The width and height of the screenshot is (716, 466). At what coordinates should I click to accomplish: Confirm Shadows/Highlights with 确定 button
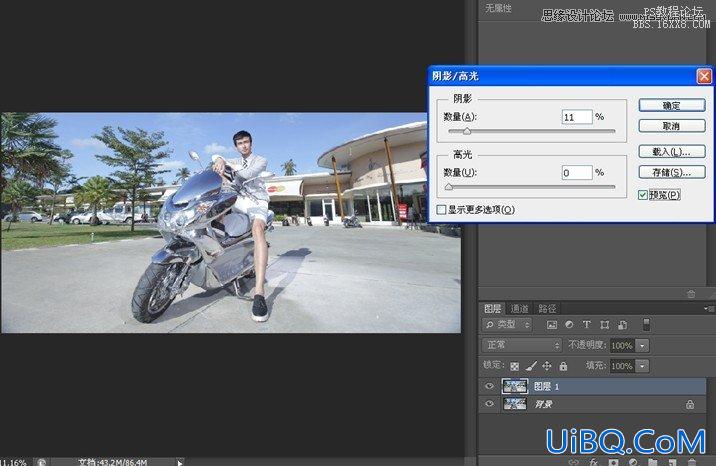672,105
